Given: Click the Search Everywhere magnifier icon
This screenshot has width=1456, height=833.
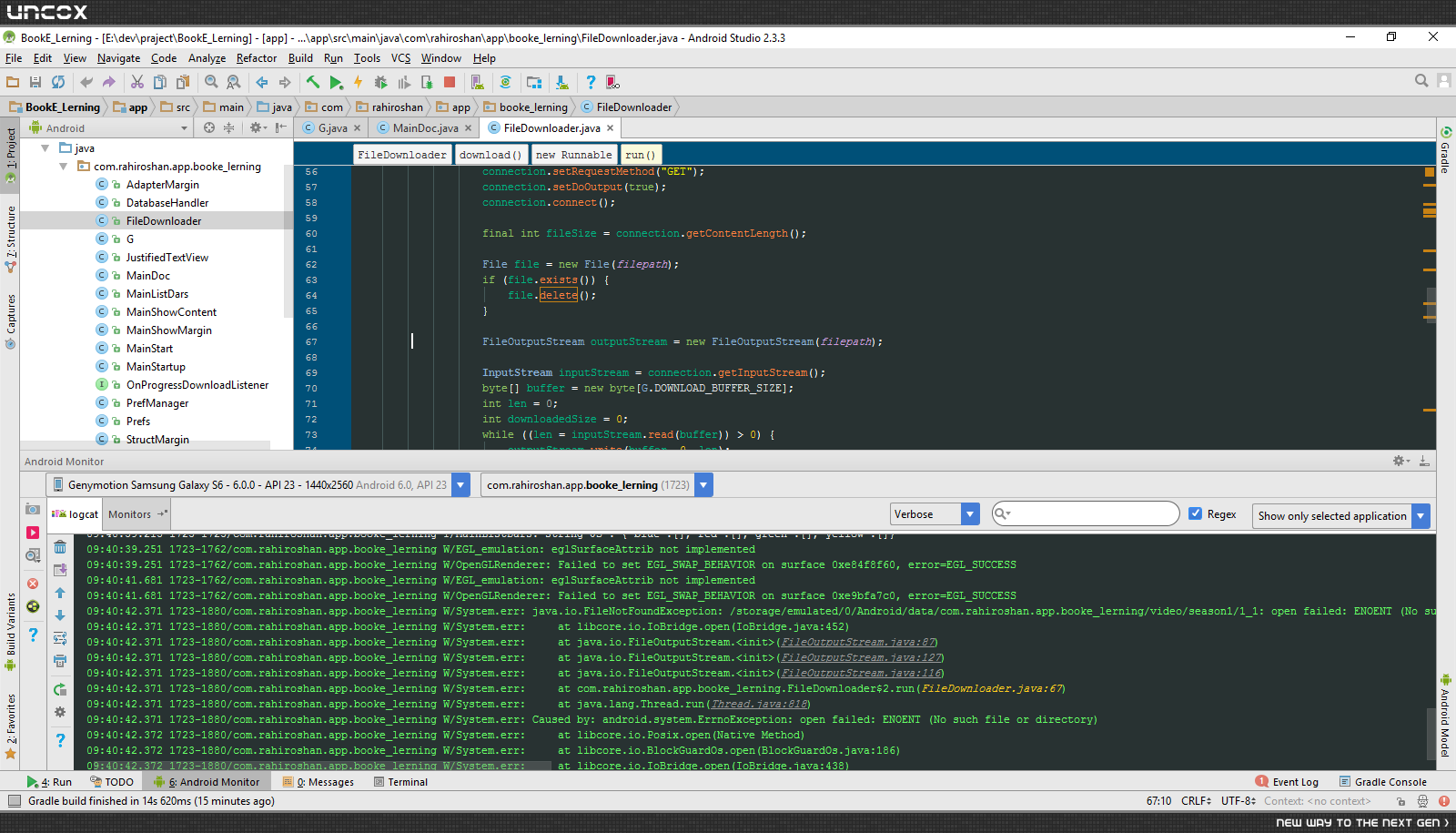Looking at the screenshot, I should point(1421,81).
